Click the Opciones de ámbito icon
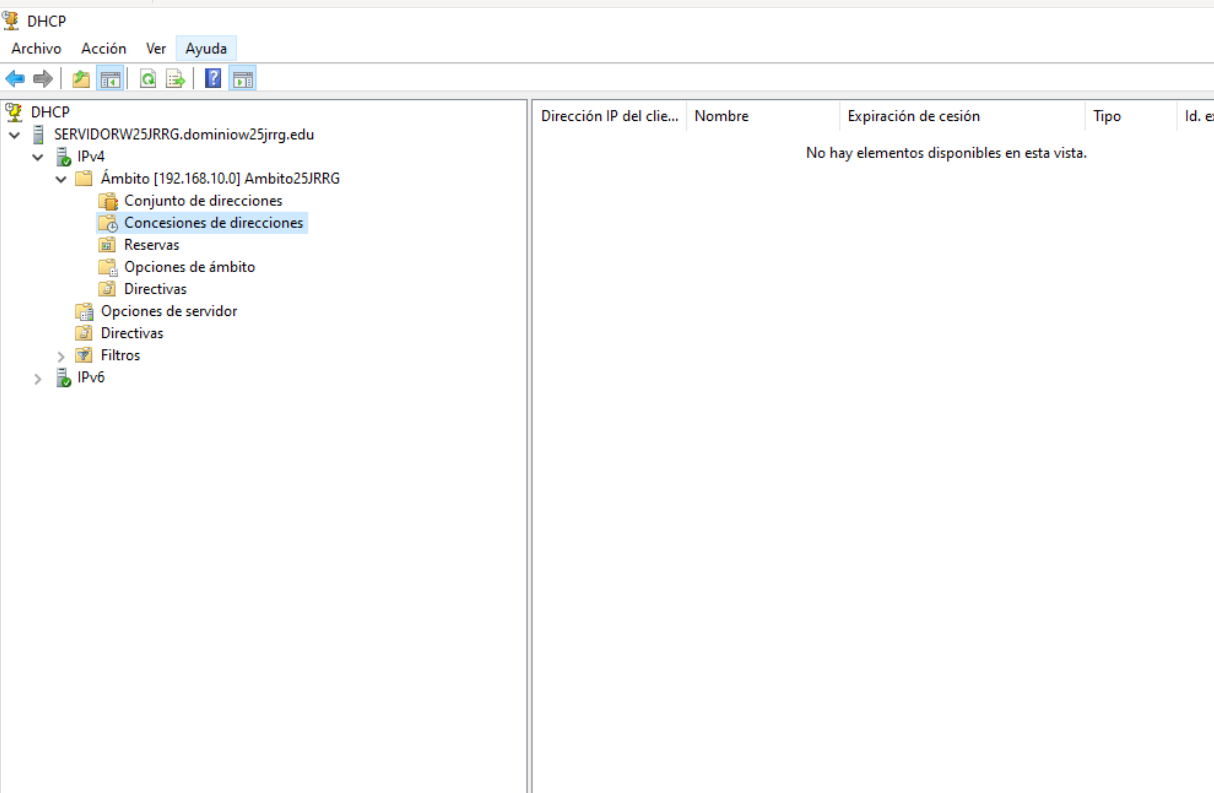The image size is (1214, 793). click(x=108, y=267)
